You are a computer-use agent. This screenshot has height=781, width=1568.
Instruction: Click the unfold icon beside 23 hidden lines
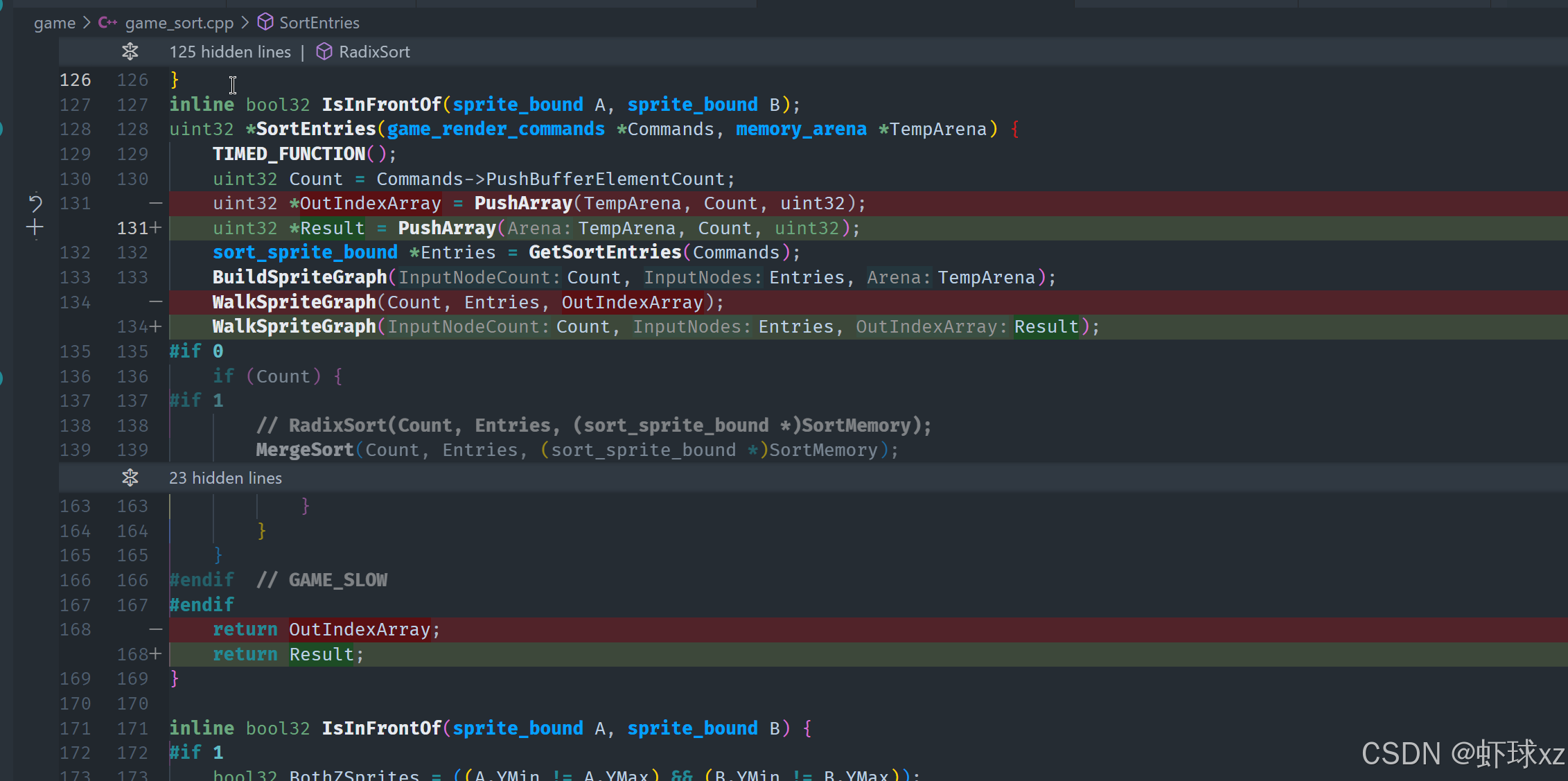coord(130,478)
